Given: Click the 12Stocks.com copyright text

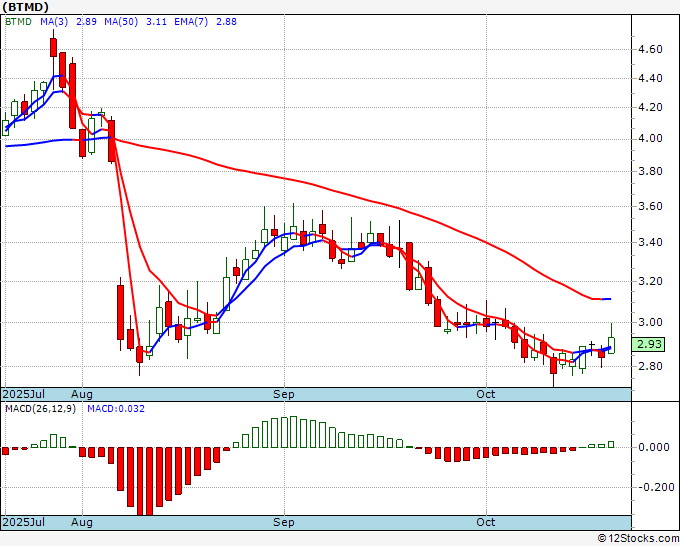Looking at the screenshot, I should 638,539.
